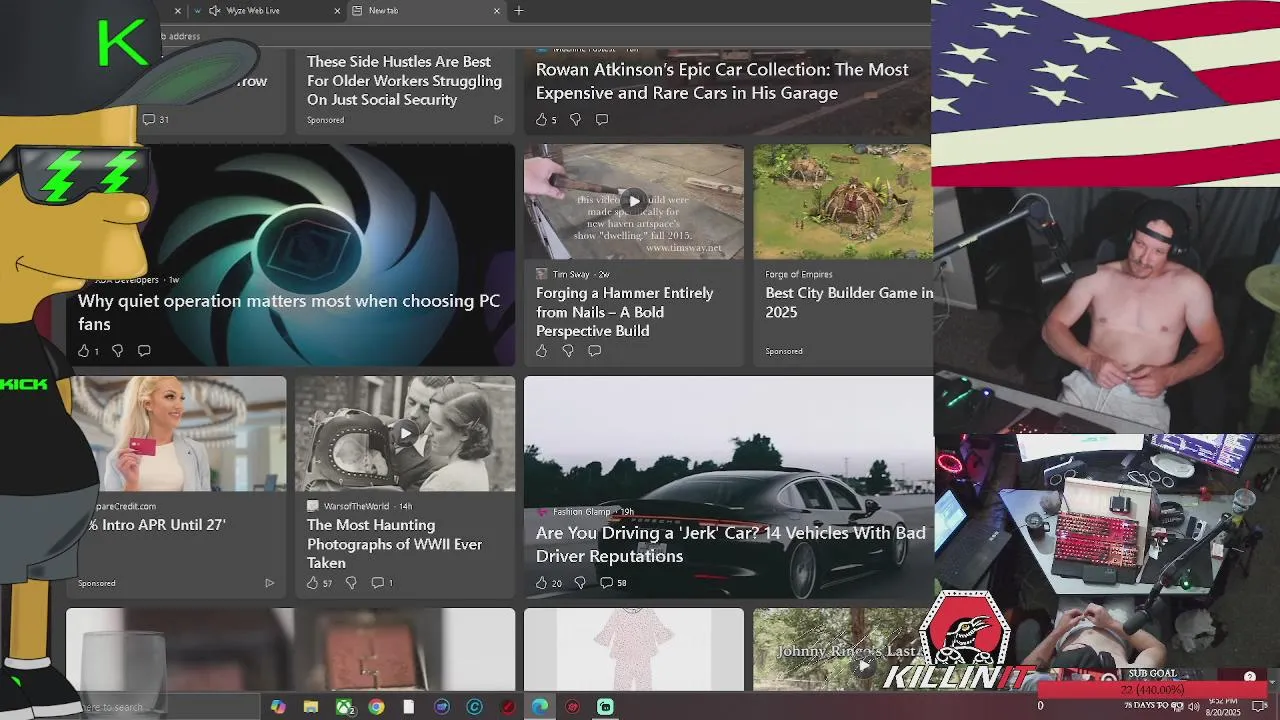This screenshot has width=1280, height=720.
Task: Open a new browser tab with plus button
Action: [518, 11]
